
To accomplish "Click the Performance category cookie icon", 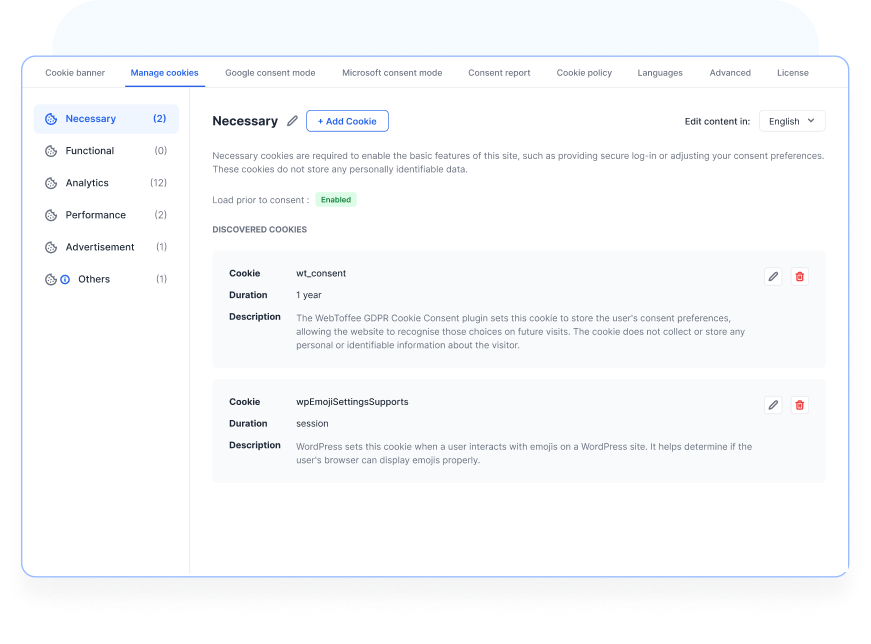I will tap(51, 215).
